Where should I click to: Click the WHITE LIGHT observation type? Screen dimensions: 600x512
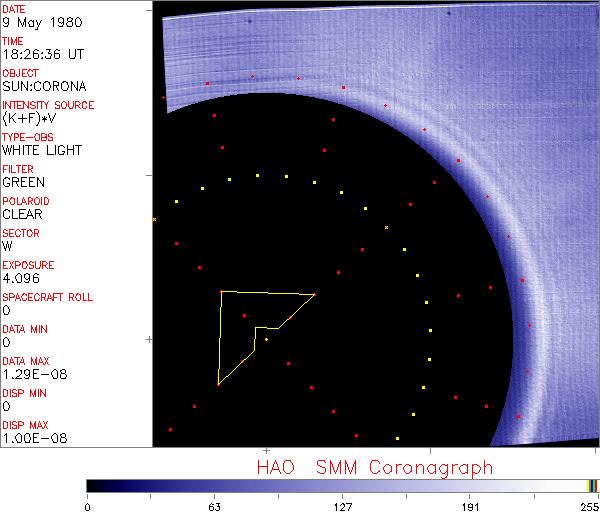[42, 151]
